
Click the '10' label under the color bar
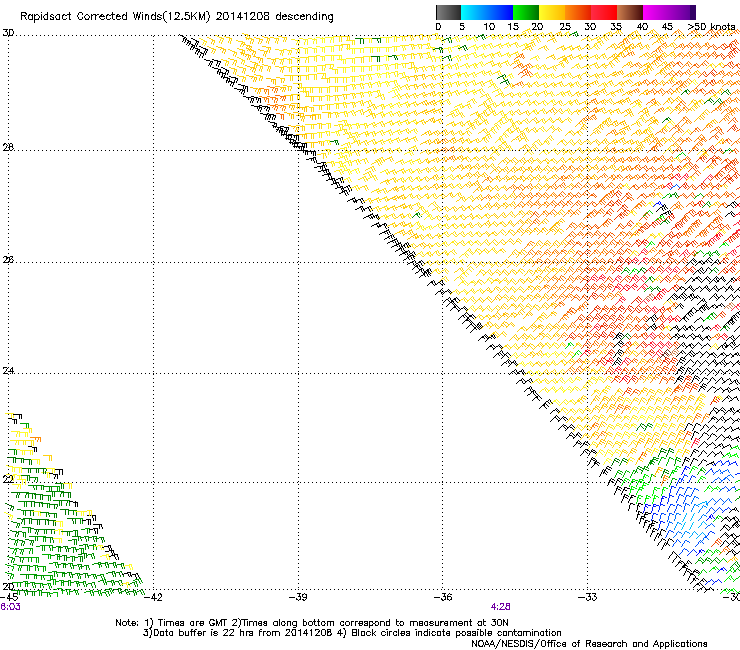coord(489,27)
